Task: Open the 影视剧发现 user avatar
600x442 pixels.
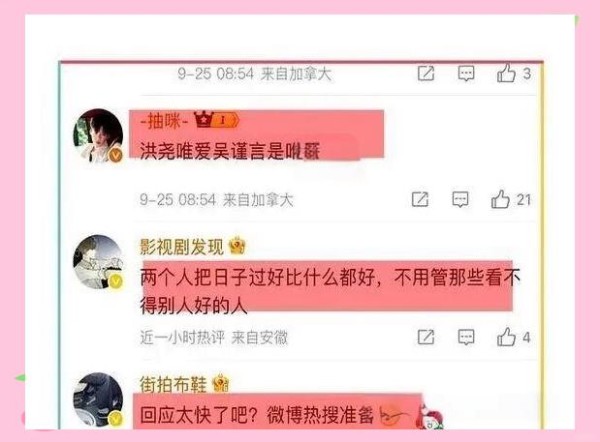Action: (98, 262)
